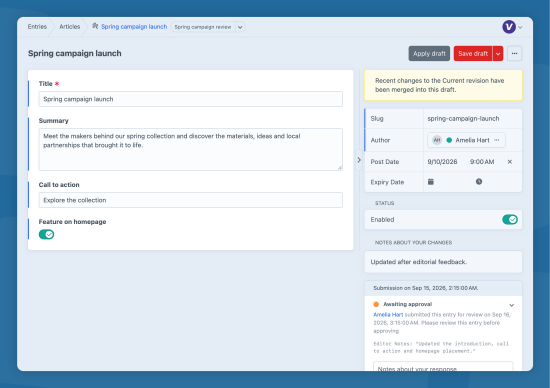The image size is (550, 388).
Task: Click the Spring campaign launch breadcrumb link
Action: point(134,27)
